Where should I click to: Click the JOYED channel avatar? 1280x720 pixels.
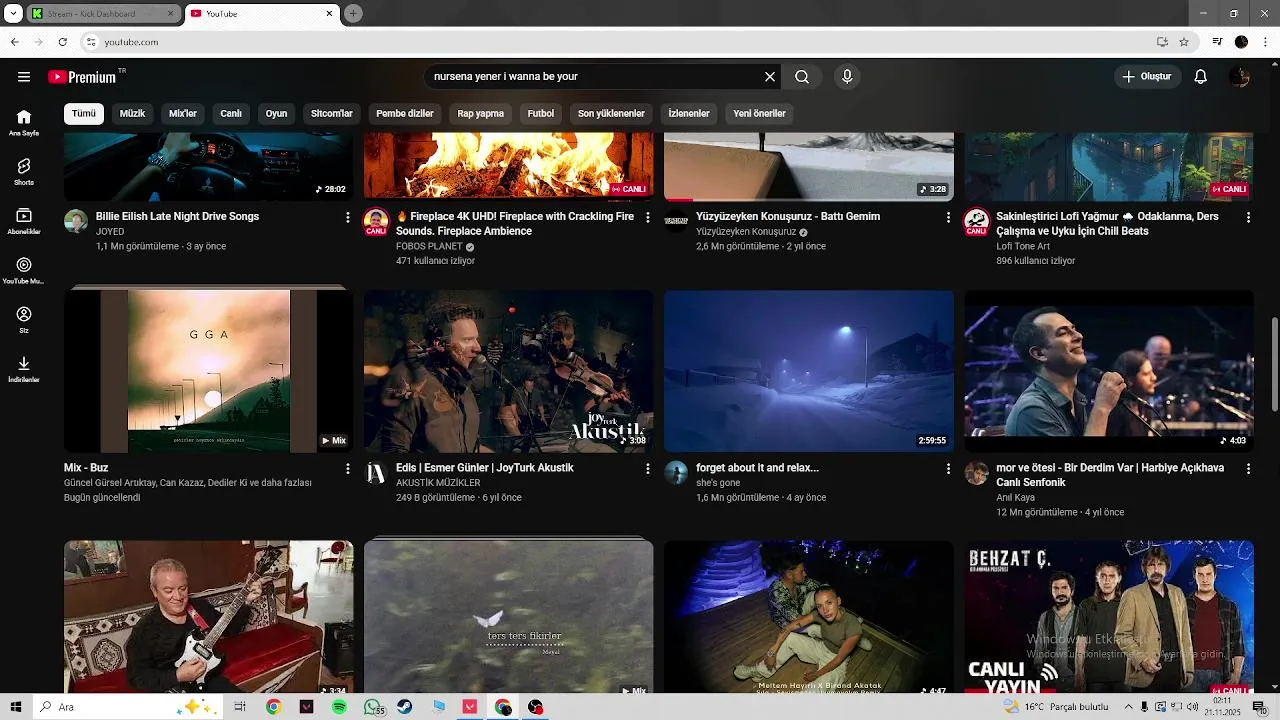76,221
